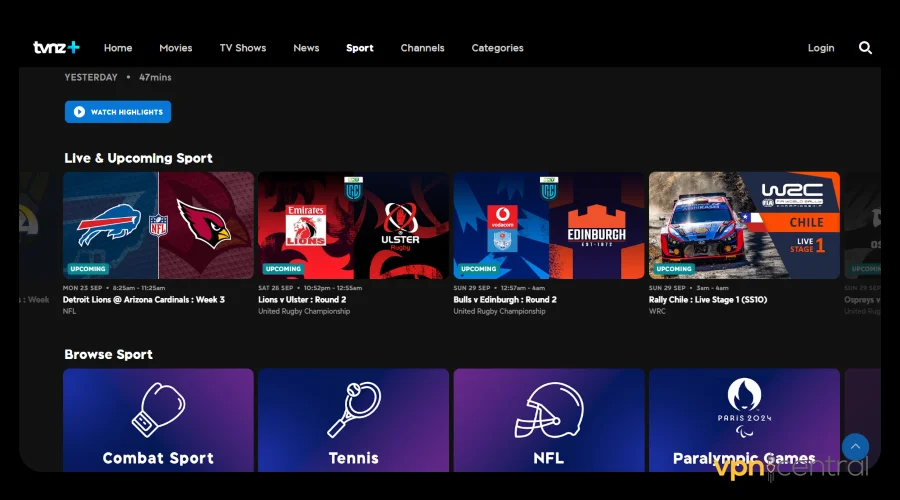The height and width of the screenshot is (500, 900).
Task: Open the partially visible Ospreys card
Action: 862,225
